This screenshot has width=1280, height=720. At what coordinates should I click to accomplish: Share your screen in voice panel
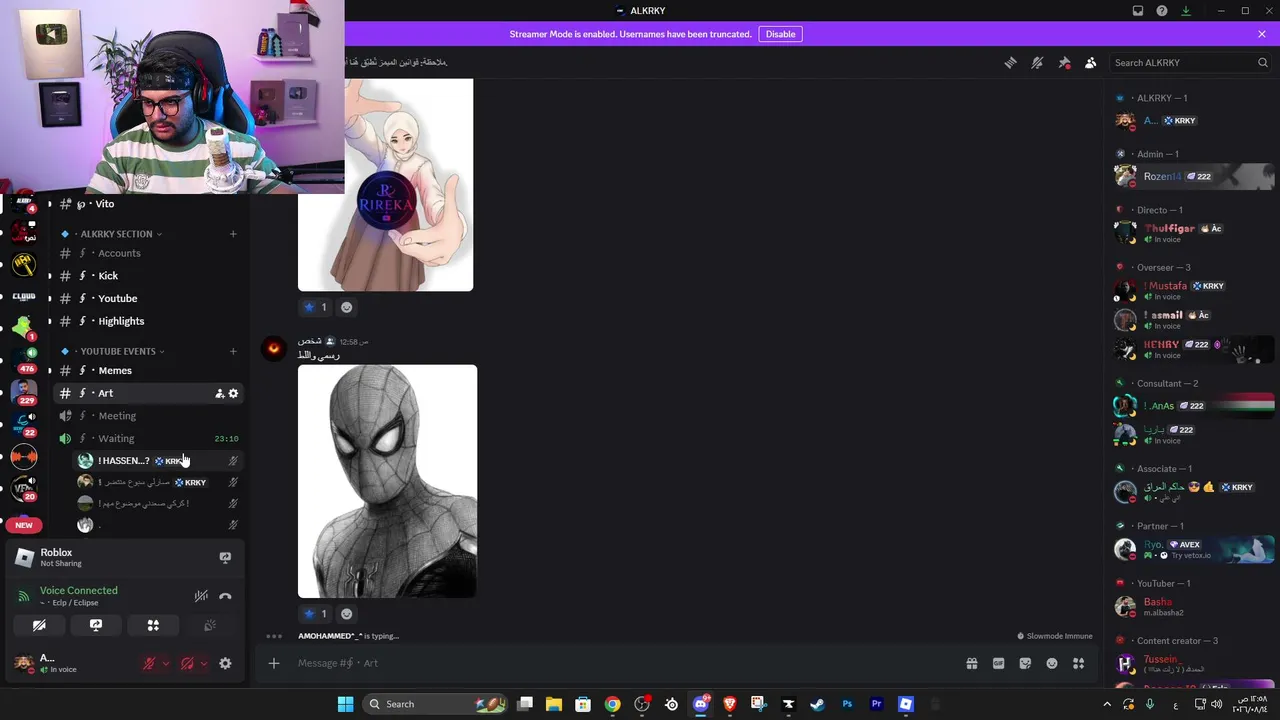coord(96,626)
